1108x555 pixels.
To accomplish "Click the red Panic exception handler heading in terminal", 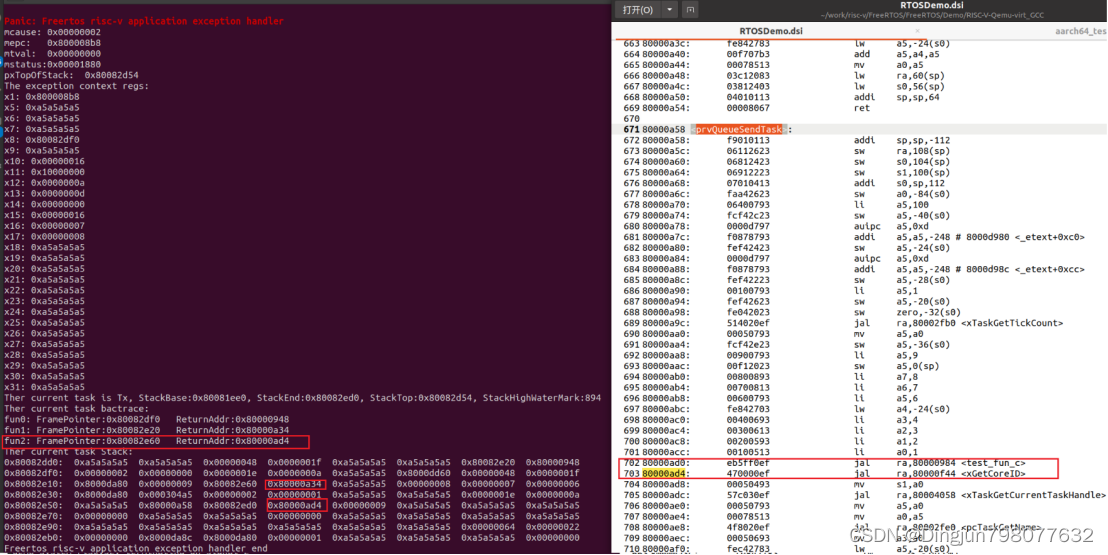I will coord(144,21).
